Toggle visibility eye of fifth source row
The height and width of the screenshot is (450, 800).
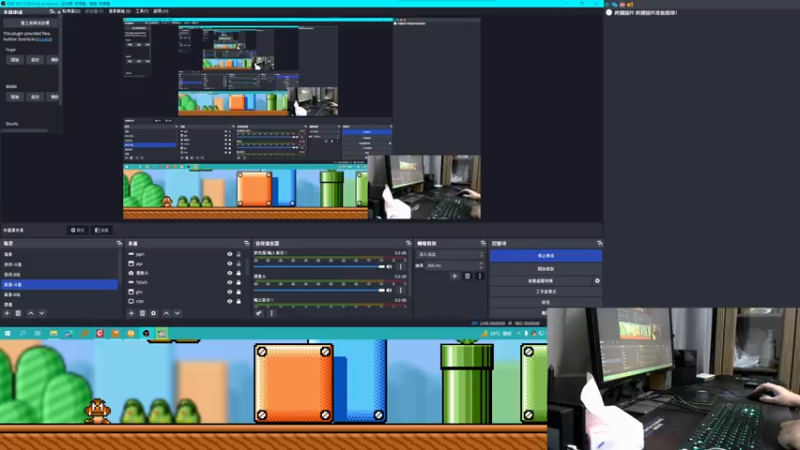pos(230,292)
